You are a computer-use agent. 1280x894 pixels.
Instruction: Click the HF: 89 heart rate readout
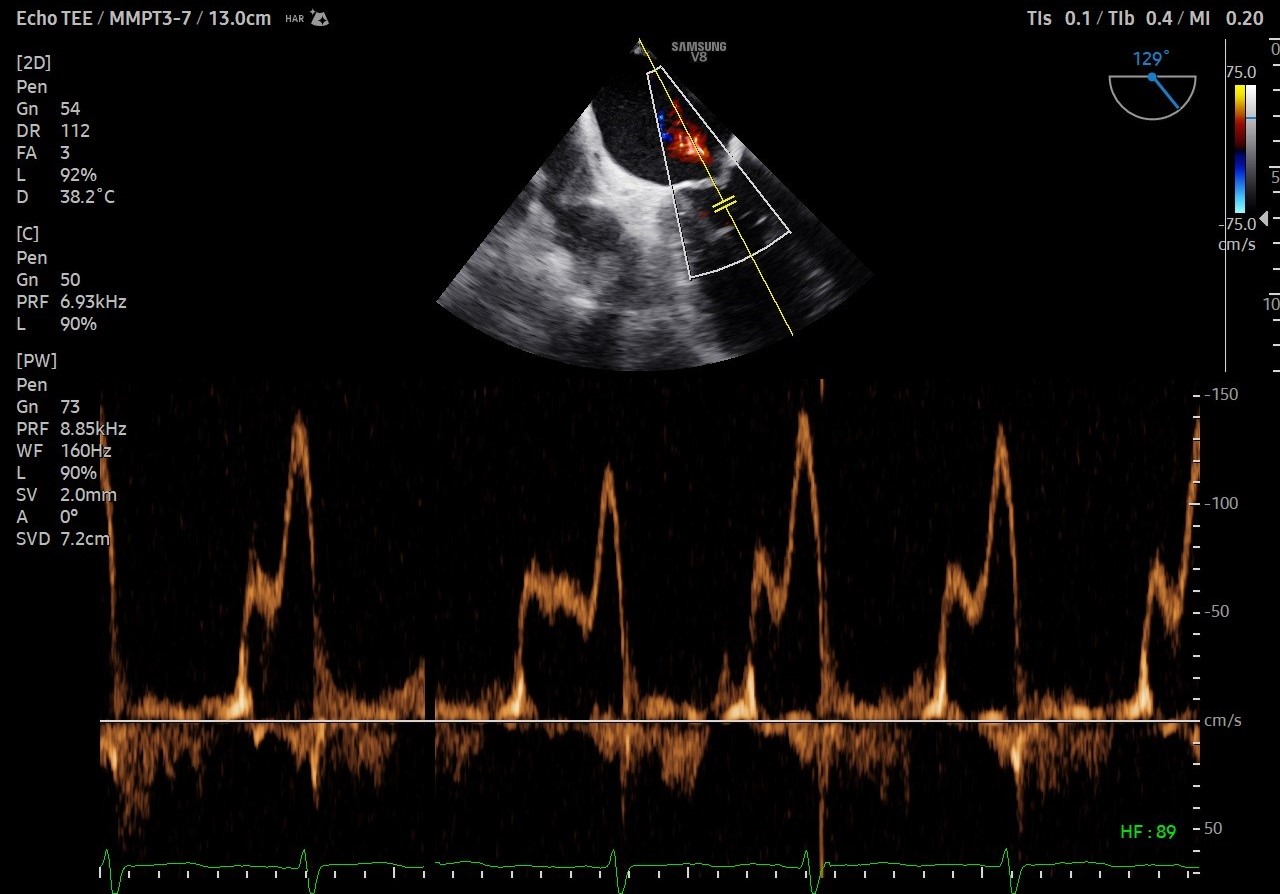1148,832
